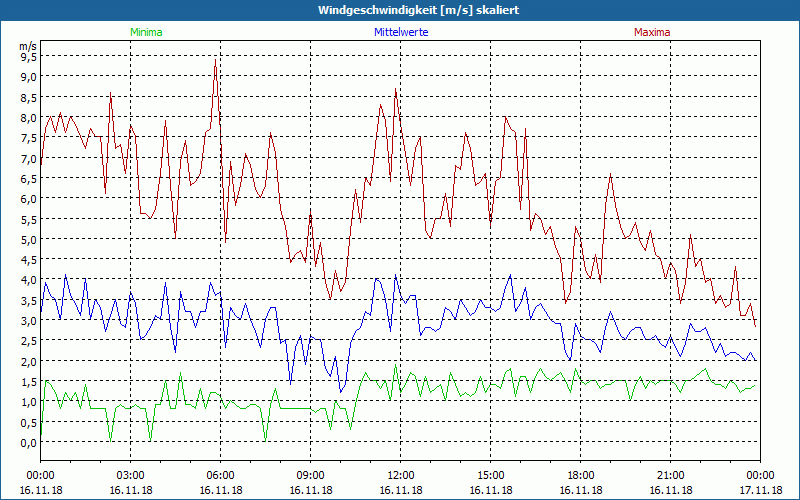800x500 pixels.
Task: Click the 2,0 value on the y-axis
Action: click(x=28, y=361)
